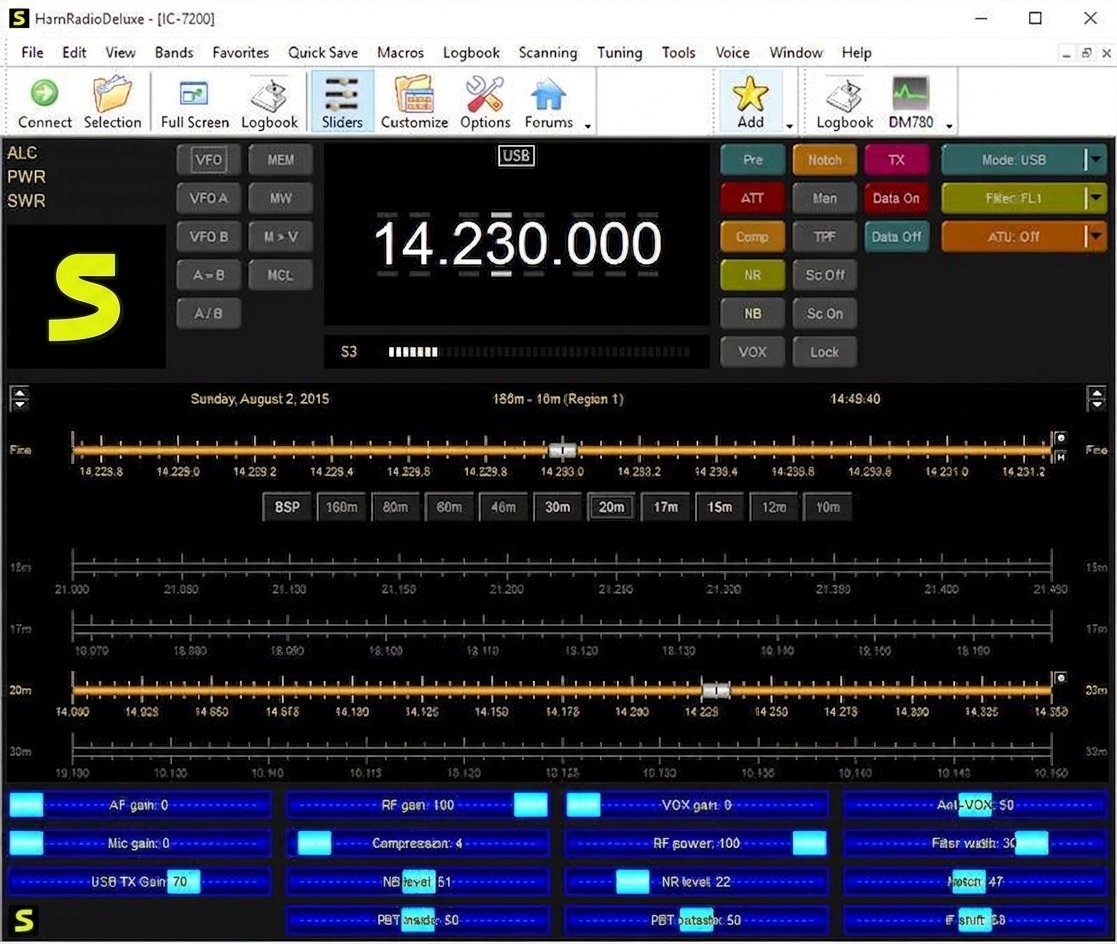
Task: Toggle the Pre preamp button
Action: pos(752,160)
